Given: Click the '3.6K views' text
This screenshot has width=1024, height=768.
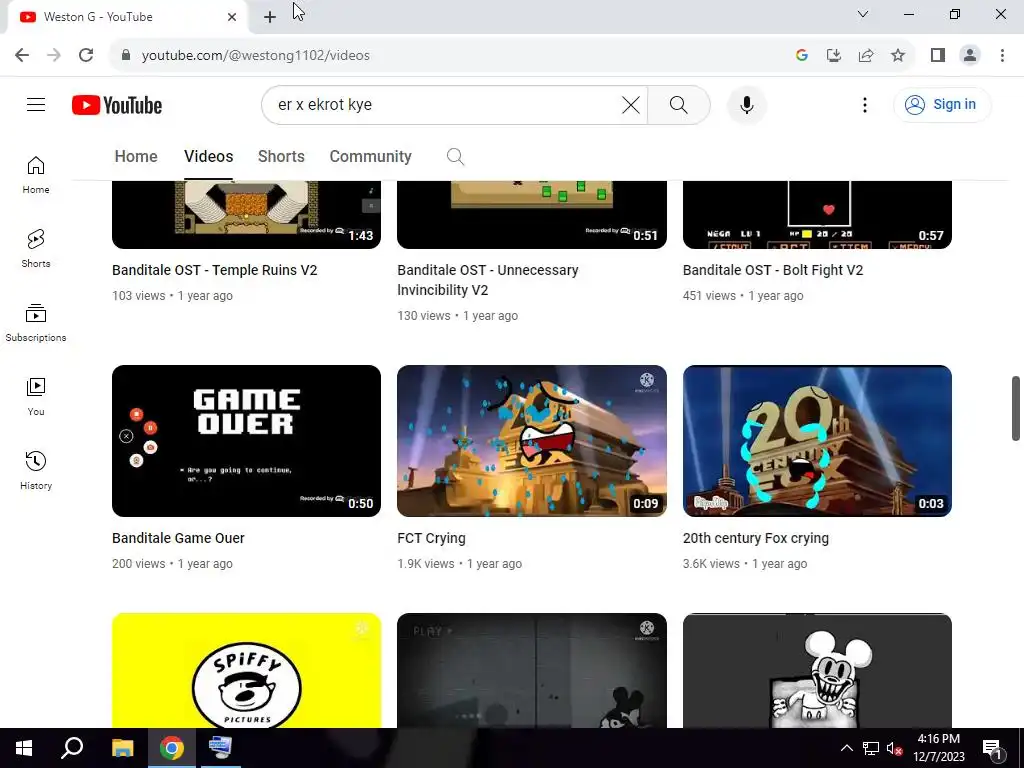Looking at the screenshot, I should (x=711, y=564).
